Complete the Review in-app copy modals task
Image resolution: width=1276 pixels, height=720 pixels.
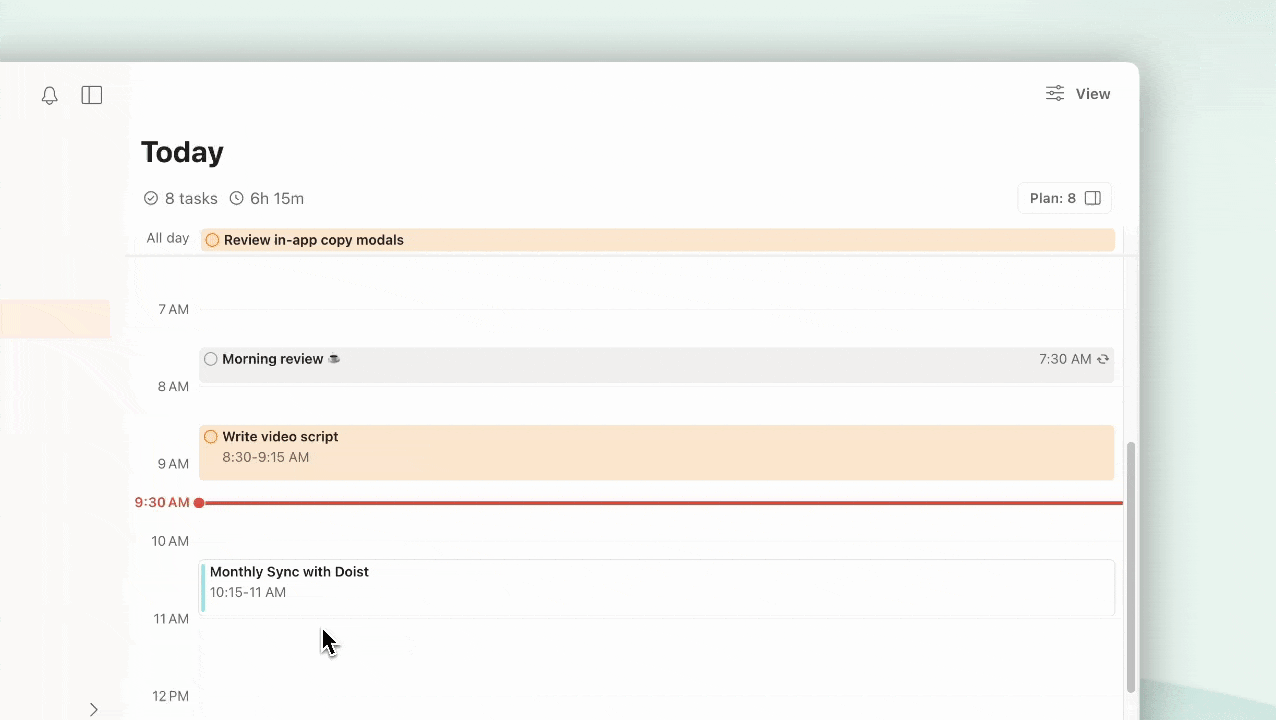[x=212, y=240]
